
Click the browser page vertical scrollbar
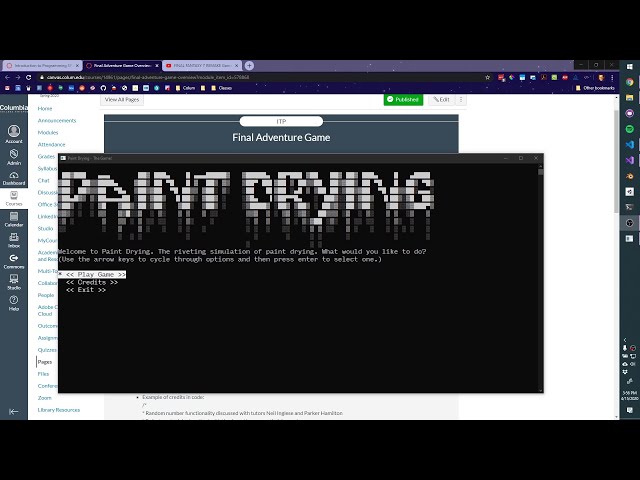pyautogui.click(x=616, y=257)
